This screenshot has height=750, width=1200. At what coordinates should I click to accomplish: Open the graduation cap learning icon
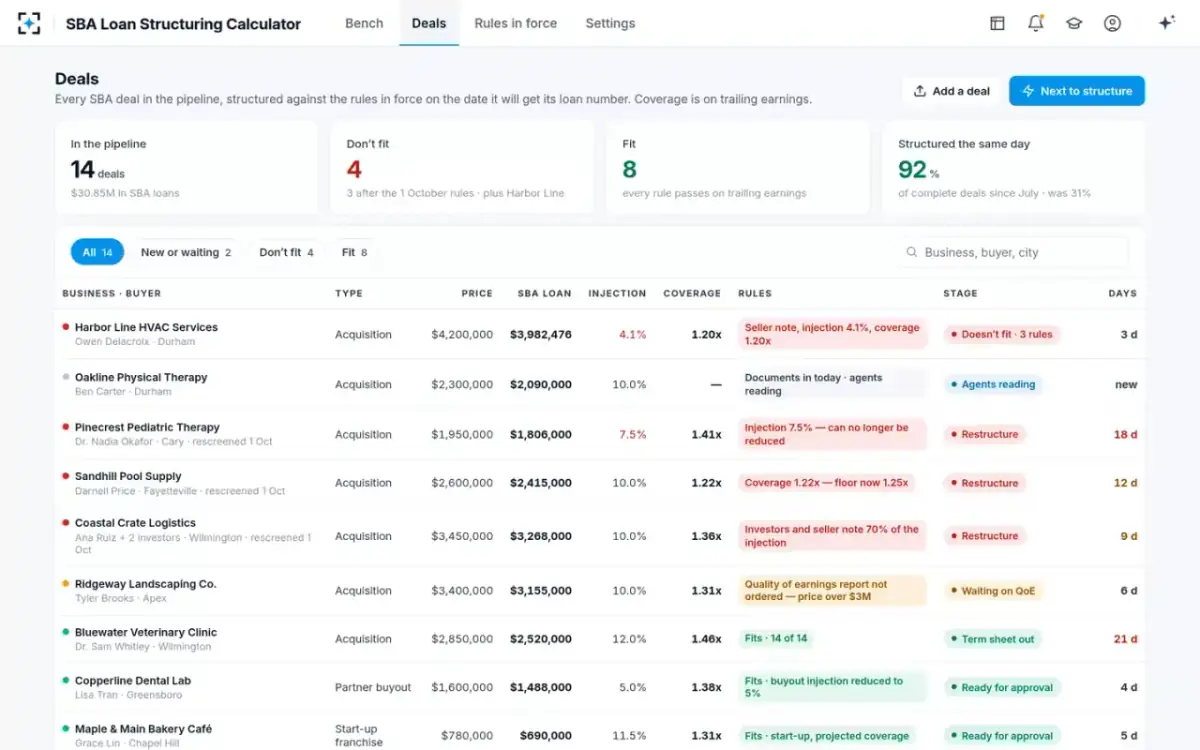pyautogui.click(x=1074, y=23)
